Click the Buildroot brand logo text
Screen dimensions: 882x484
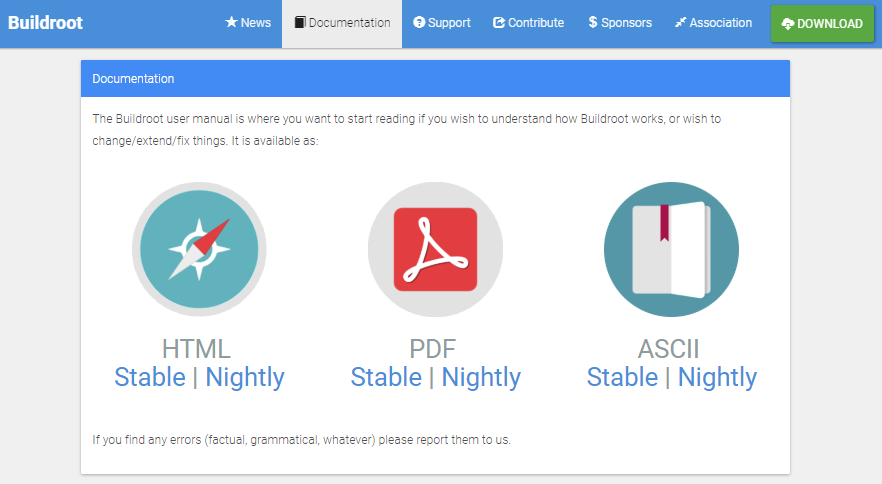(x=45, y=23)
